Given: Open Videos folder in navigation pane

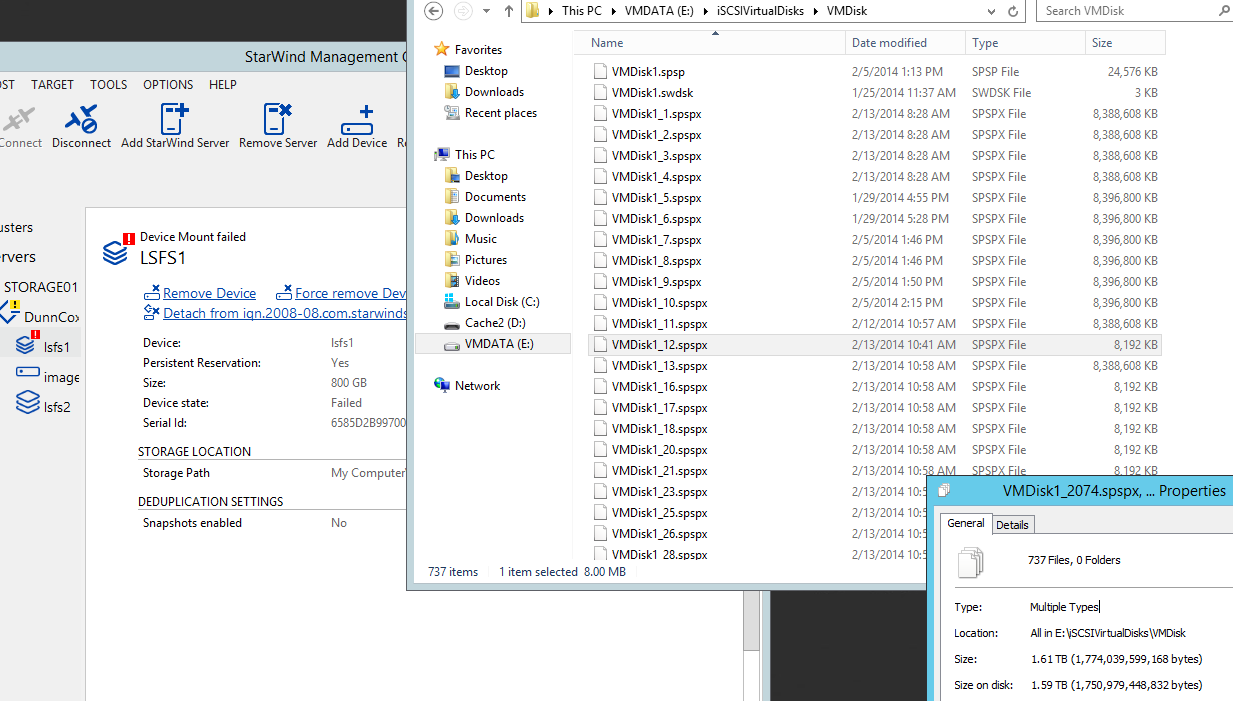Looking at the screenshot, I should pos(482,281).
